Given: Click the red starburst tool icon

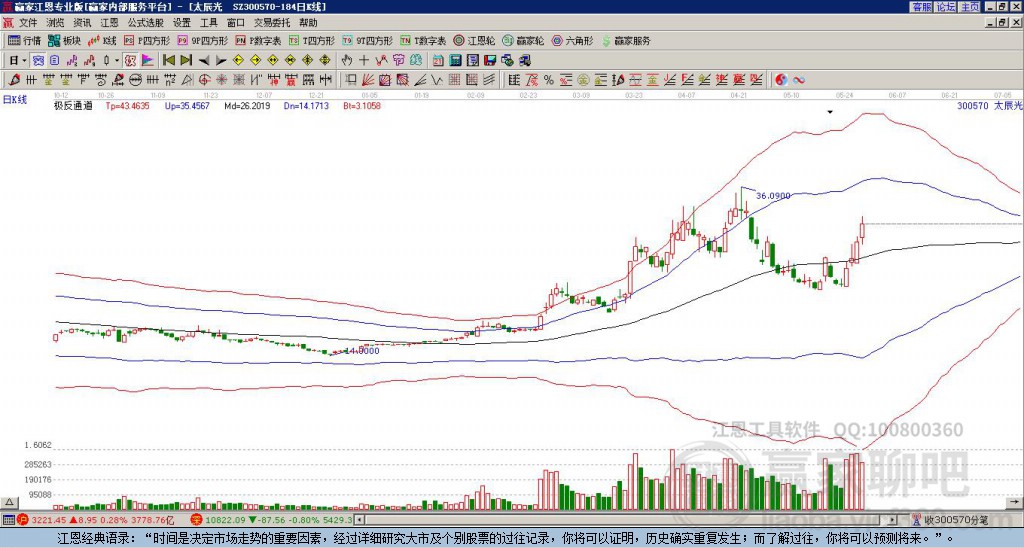Looking at the screenshot, I should (x=221, y=80).
